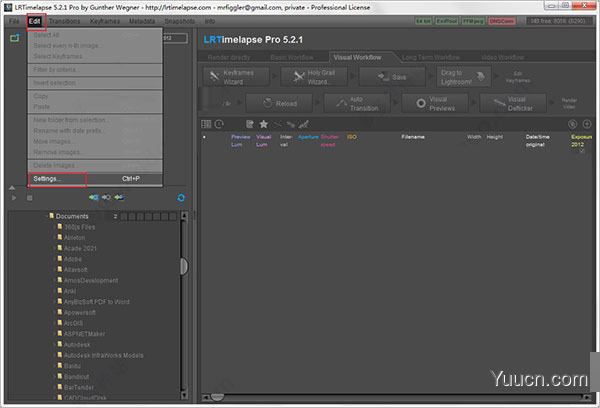Open the Keyframes menu
Screen dimensions: 600x408
click(105, 21)
